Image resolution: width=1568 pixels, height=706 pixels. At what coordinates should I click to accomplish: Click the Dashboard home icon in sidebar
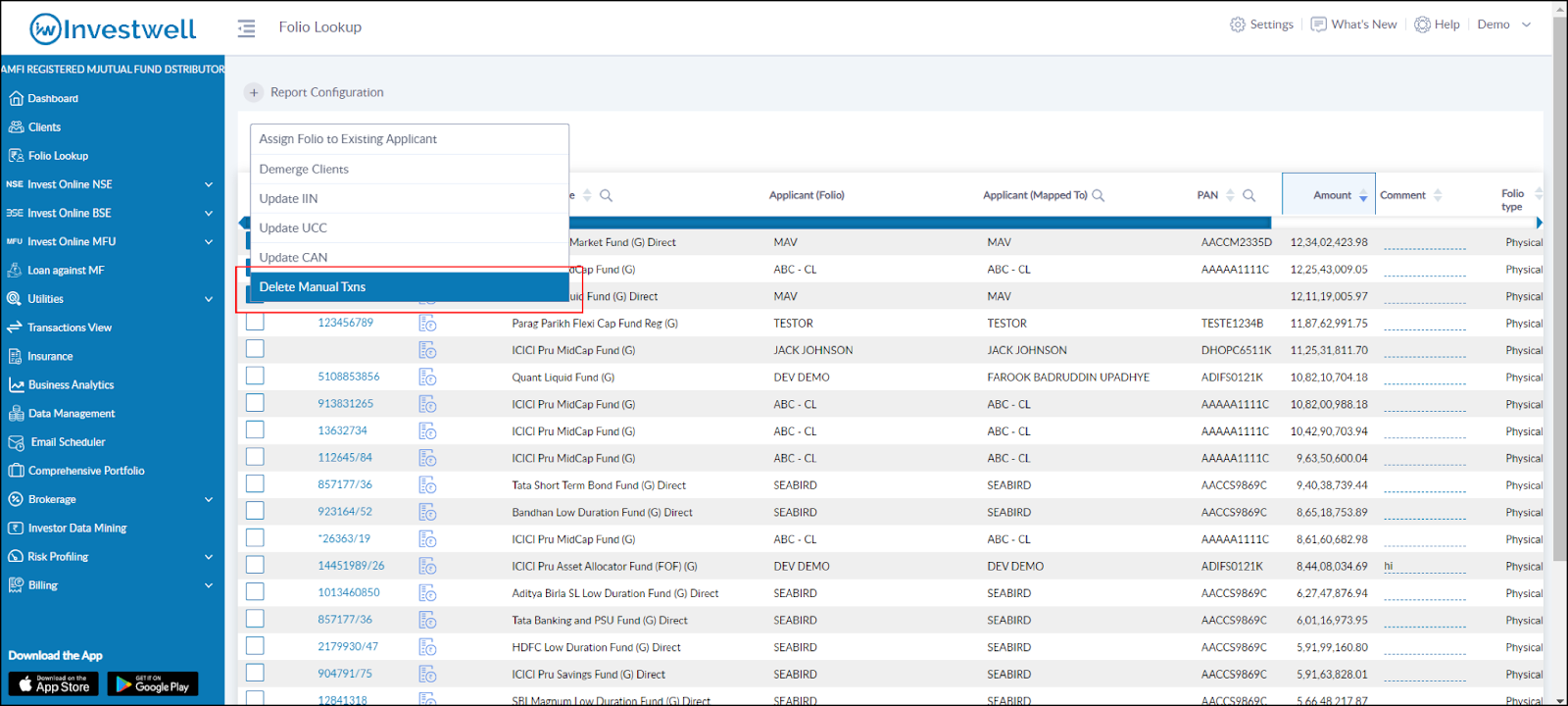tap(16, 98)
